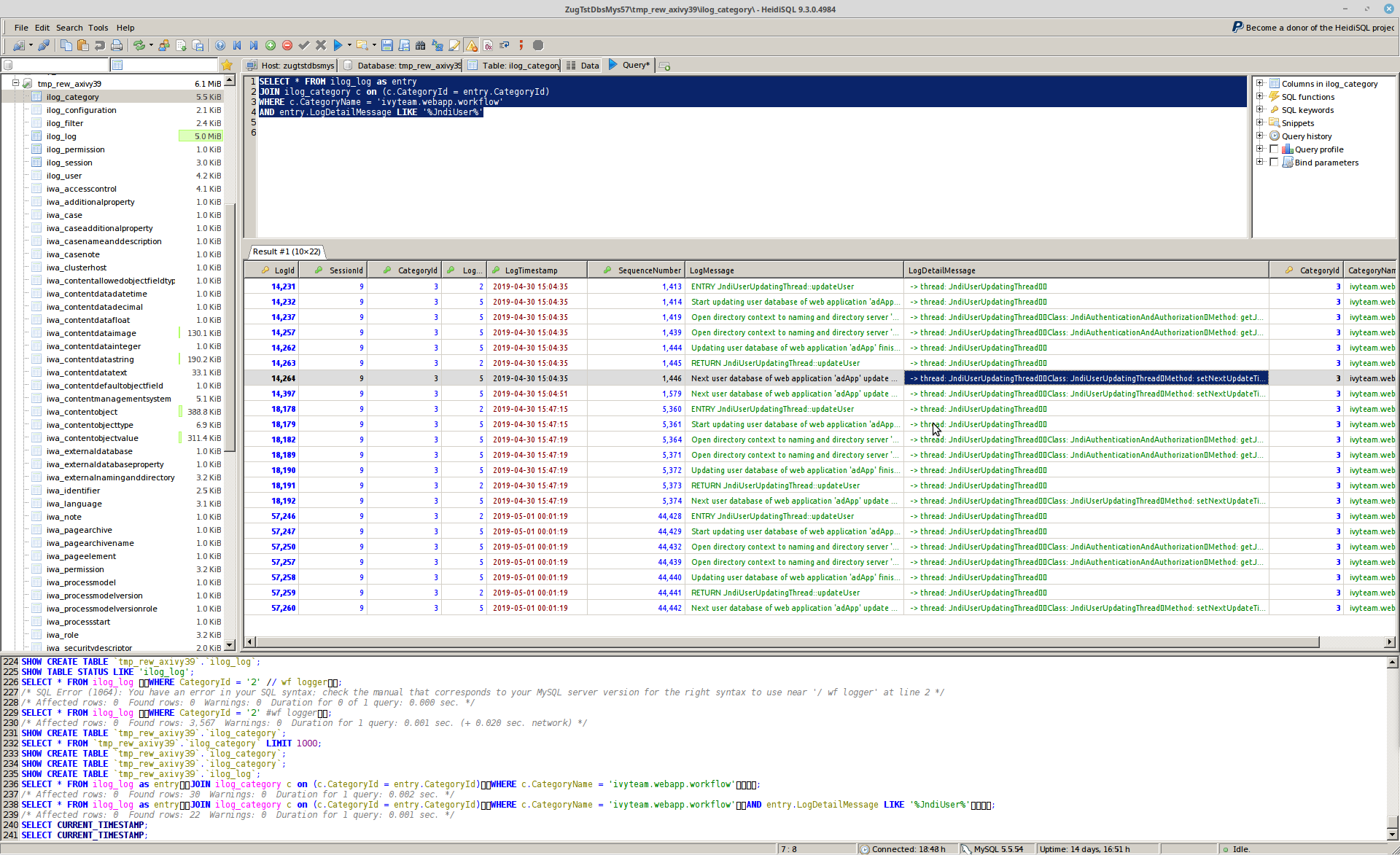Open dropdown arrow next to refresh icon

151,45
